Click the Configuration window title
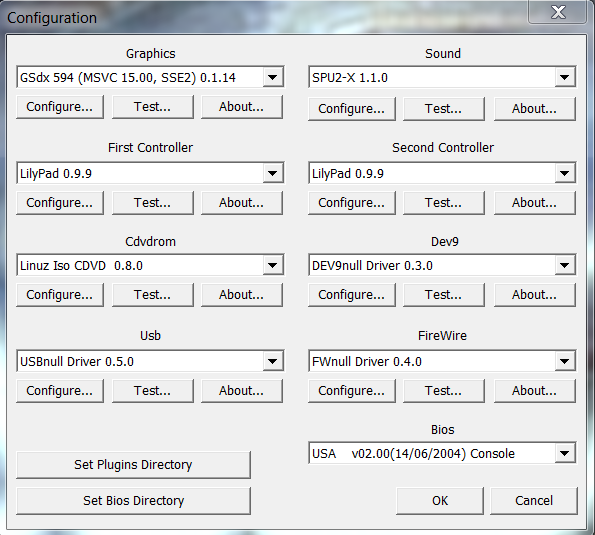Image resolution: width=595 pixels, height=535 pixels. [x=52, y=18]
